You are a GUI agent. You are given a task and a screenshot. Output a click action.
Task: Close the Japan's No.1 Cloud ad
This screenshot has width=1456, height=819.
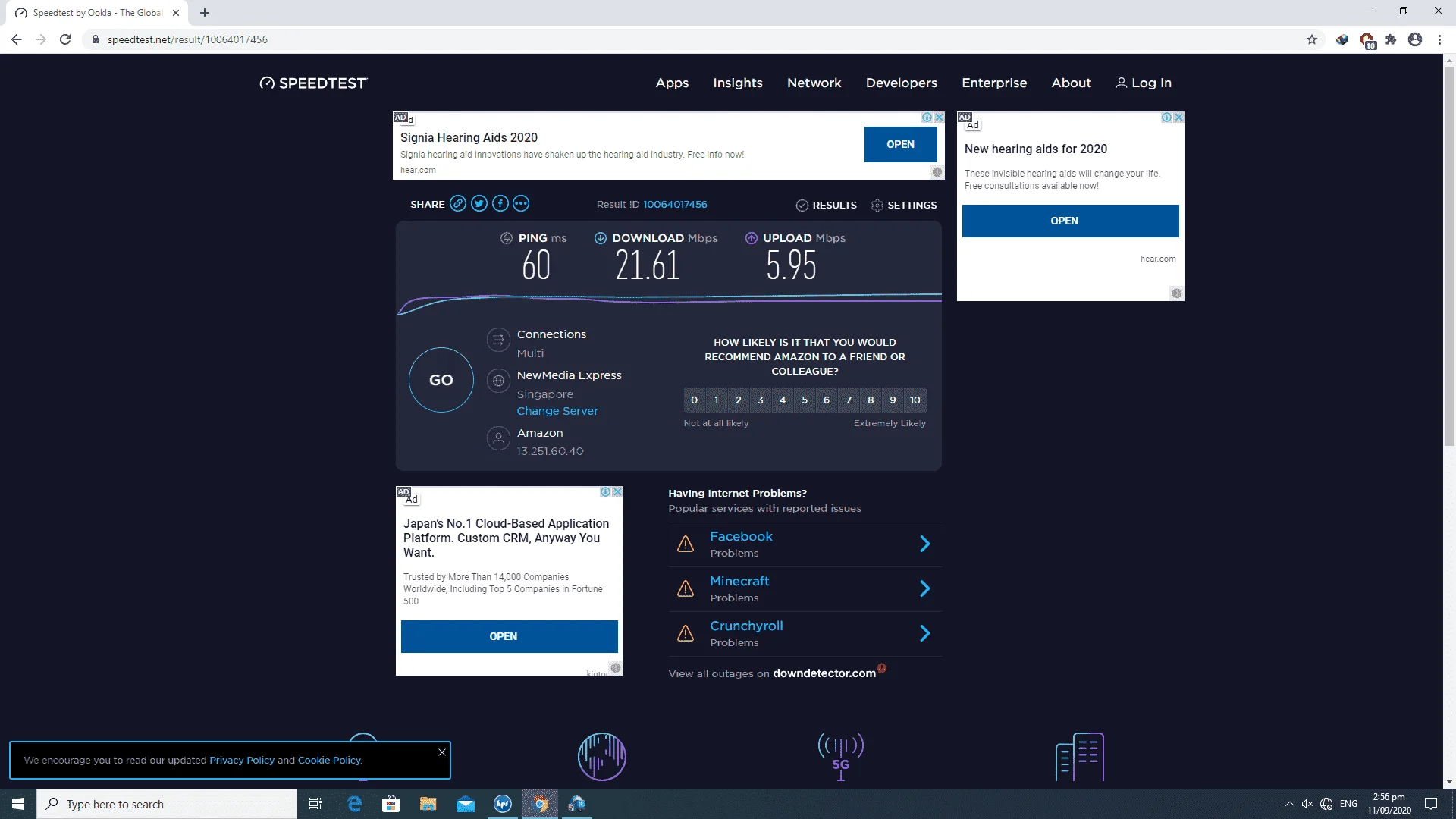pyautogui.click(x=618, y=492)
